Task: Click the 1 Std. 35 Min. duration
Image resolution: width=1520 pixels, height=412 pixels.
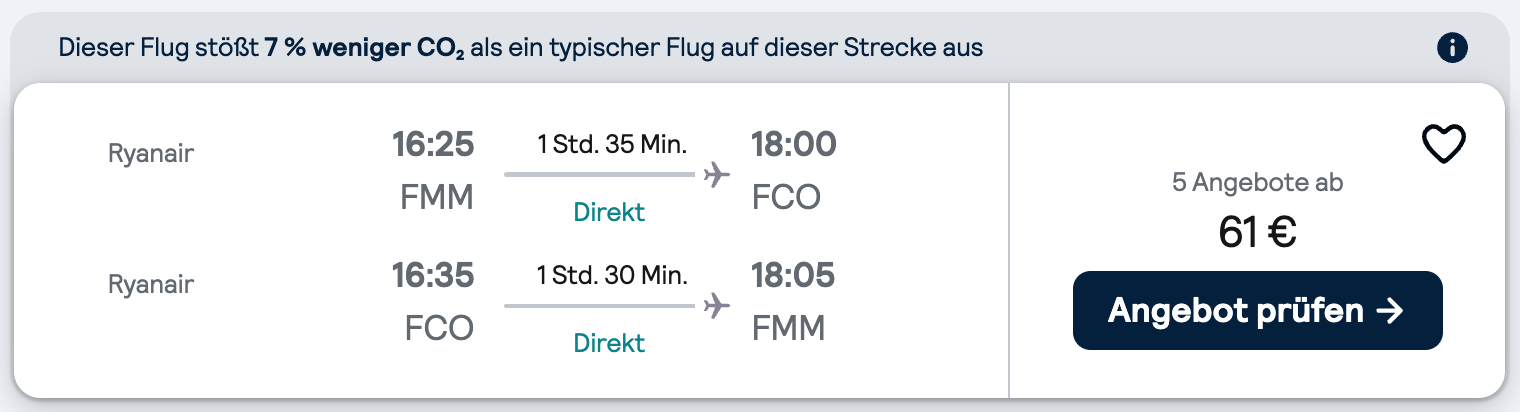Action: pyautogui.click(x=612, y=145)
